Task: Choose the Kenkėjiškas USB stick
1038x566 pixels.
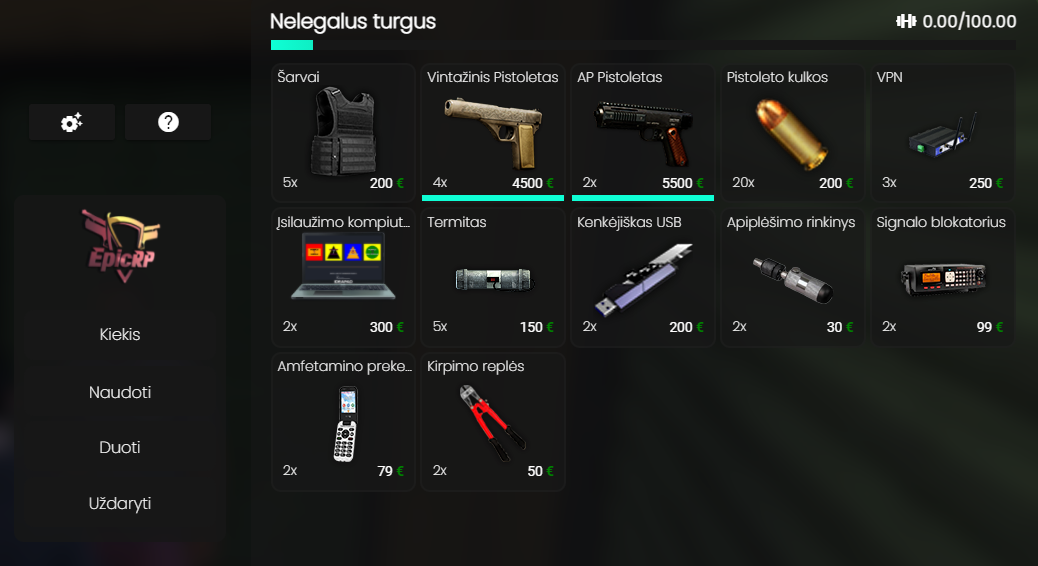Action: coord(643,277)
